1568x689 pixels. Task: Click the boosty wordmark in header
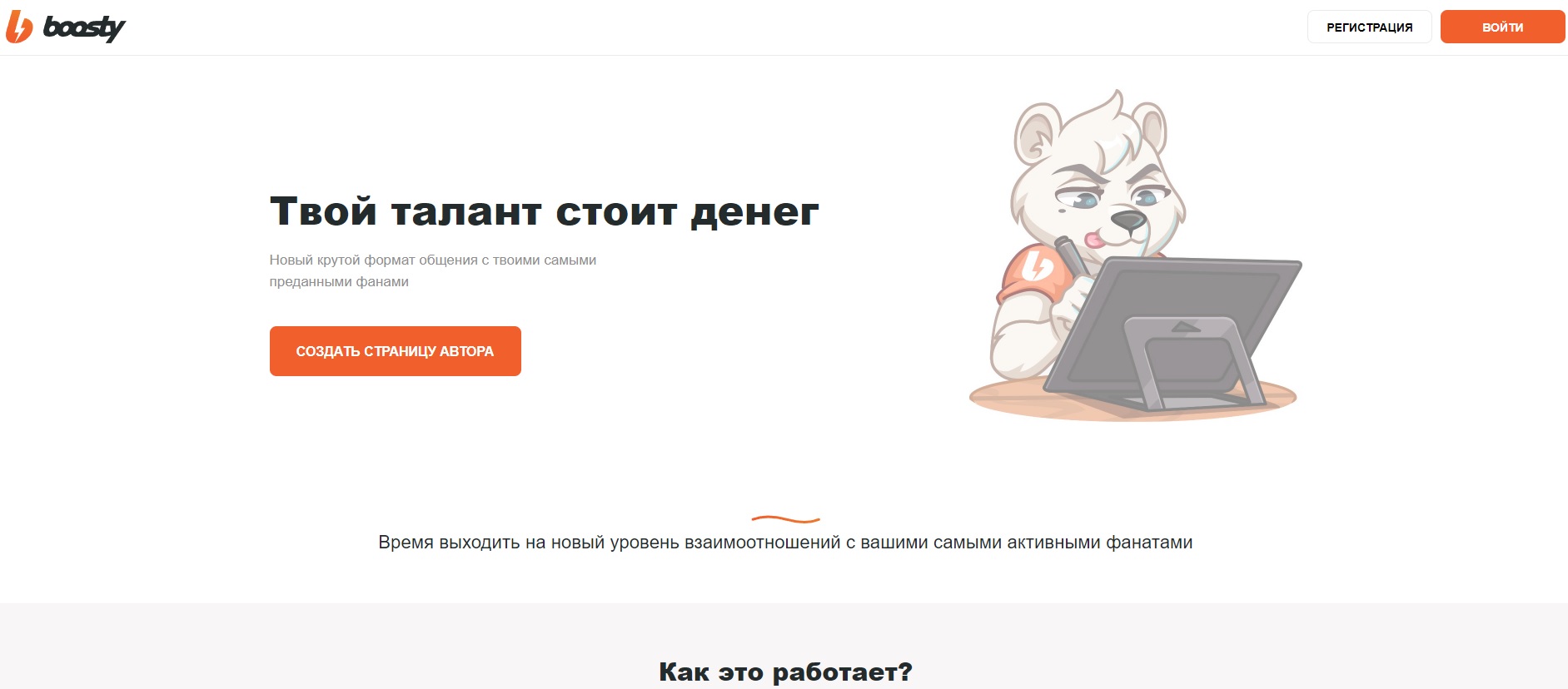(x=84, y=27)
